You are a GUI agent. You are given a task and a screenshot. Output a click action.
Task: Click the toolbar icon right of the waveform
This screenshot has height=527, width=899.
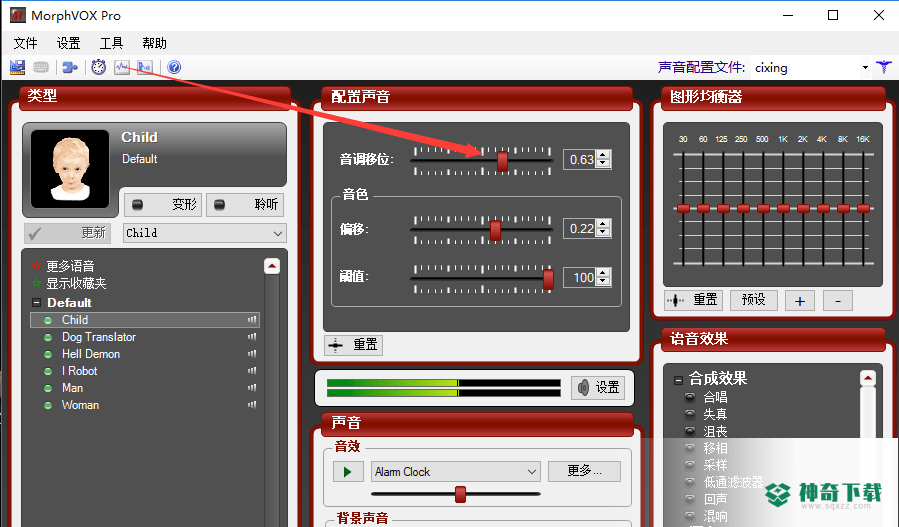[x=144, y=68]
